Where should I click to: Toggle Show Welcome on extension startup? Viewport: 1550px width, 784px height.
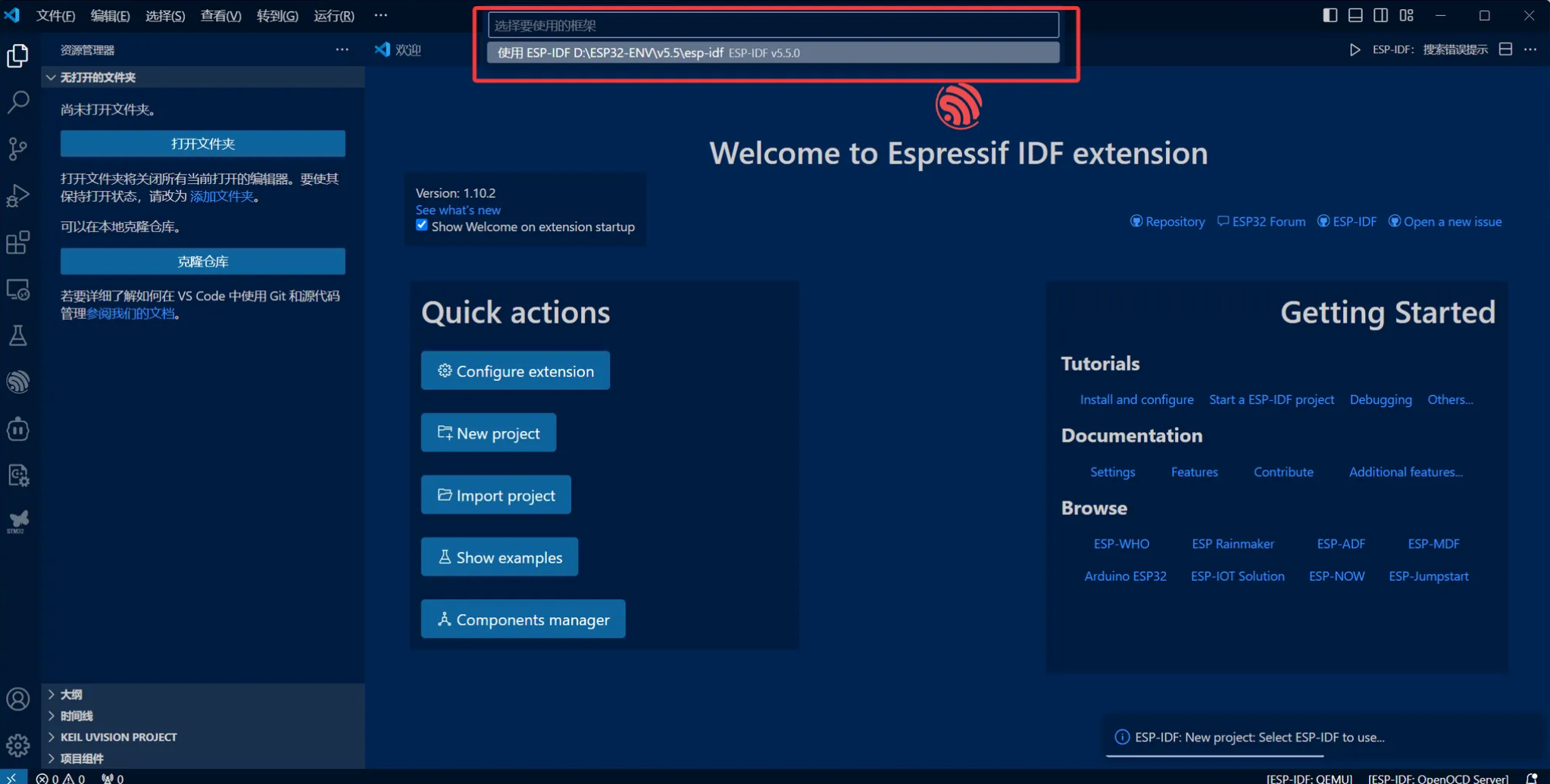(x=422, y=226)
